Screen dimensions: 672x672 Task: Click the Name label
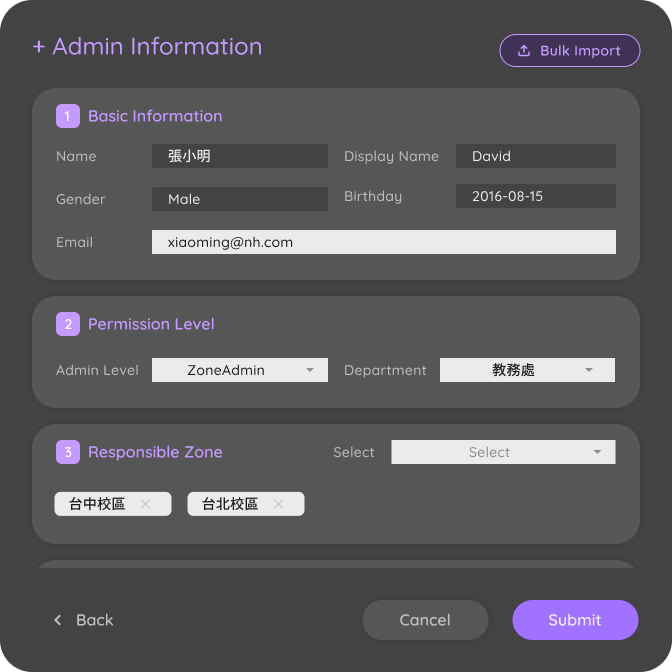click(76, 156)
